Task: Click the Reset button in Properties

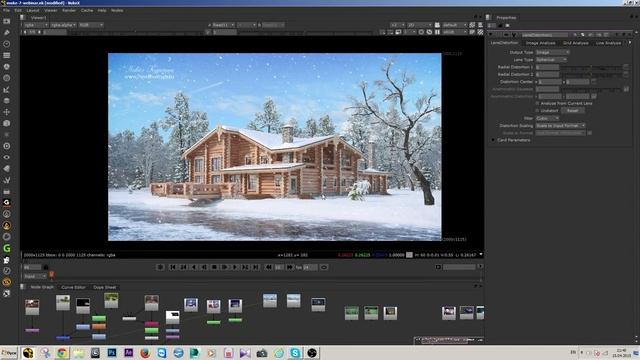Action: [x=572, y=111]
